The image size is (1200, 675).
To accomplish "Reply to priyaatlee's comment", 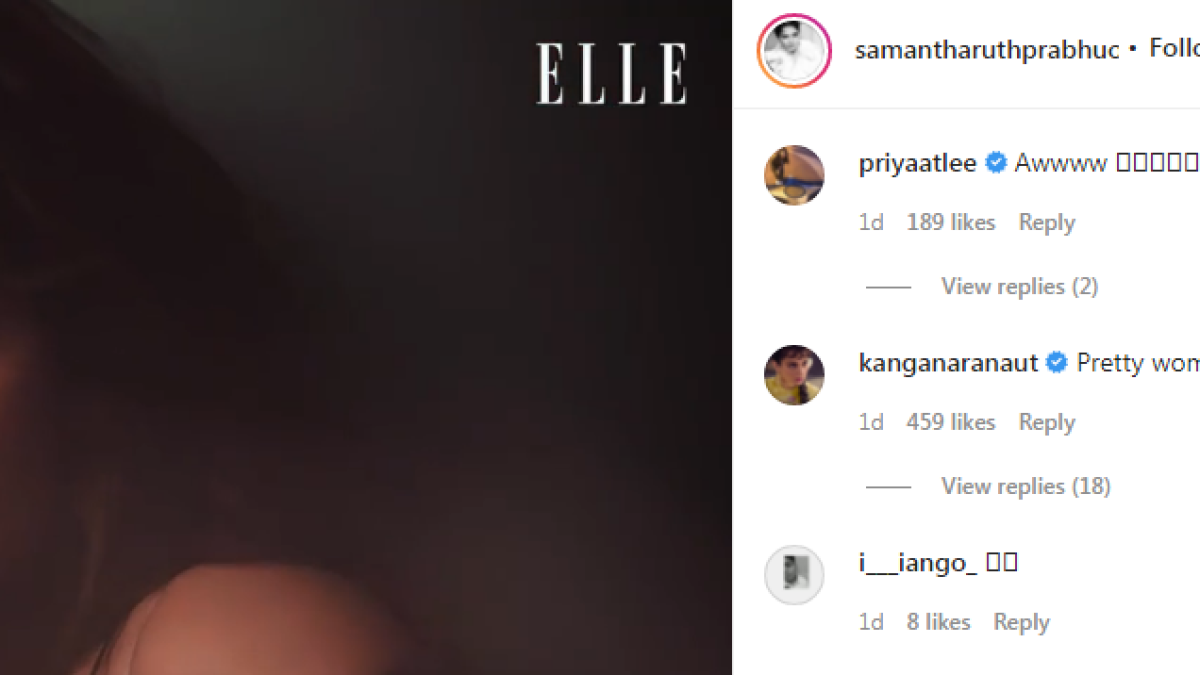I will (x=1046, y=223).
